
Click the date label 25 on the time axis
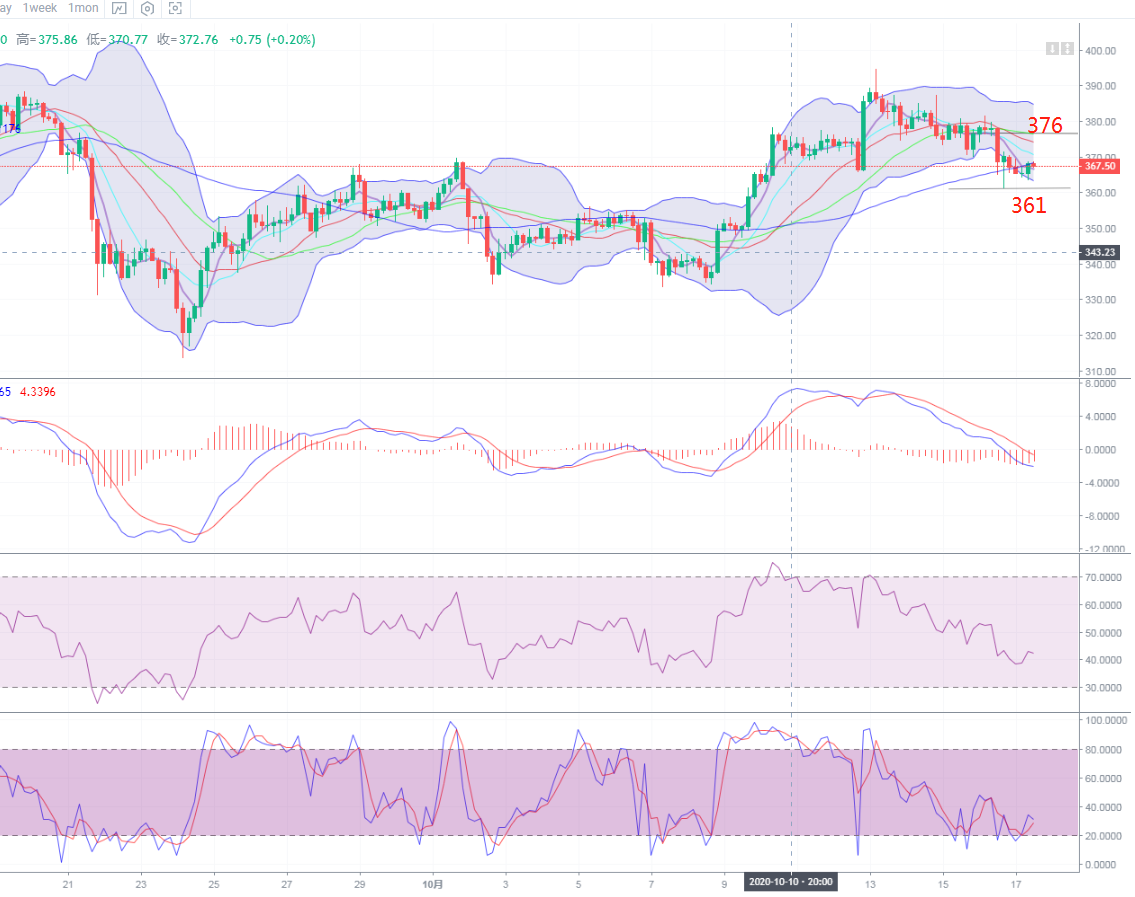214,884
